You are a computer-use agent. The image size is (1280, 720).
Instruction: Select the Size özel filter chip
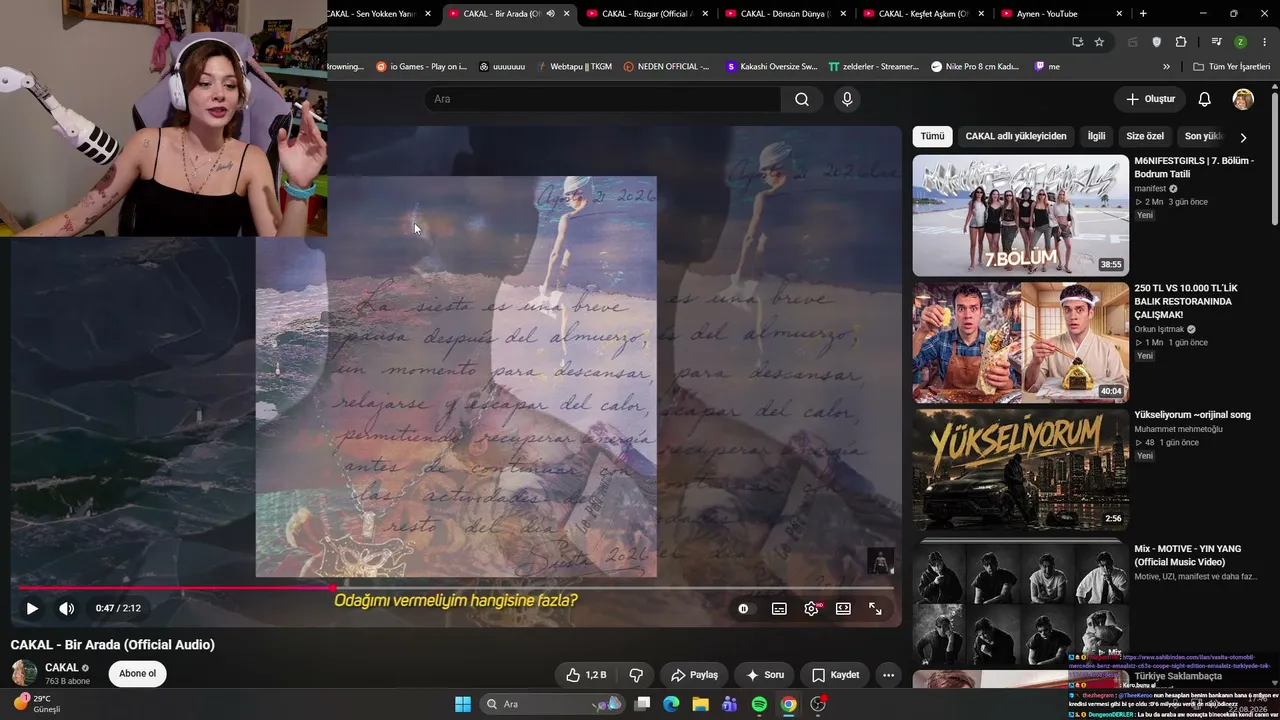click(x=1145, y=136)
